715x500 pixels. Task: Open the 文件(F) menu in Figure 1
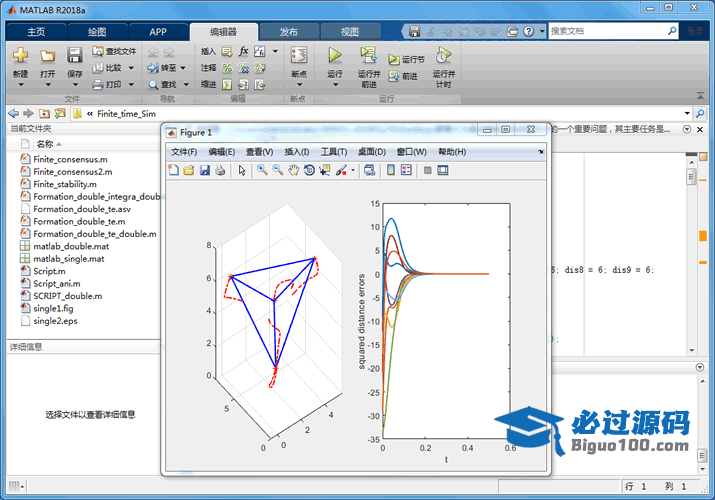click(184, 152)
